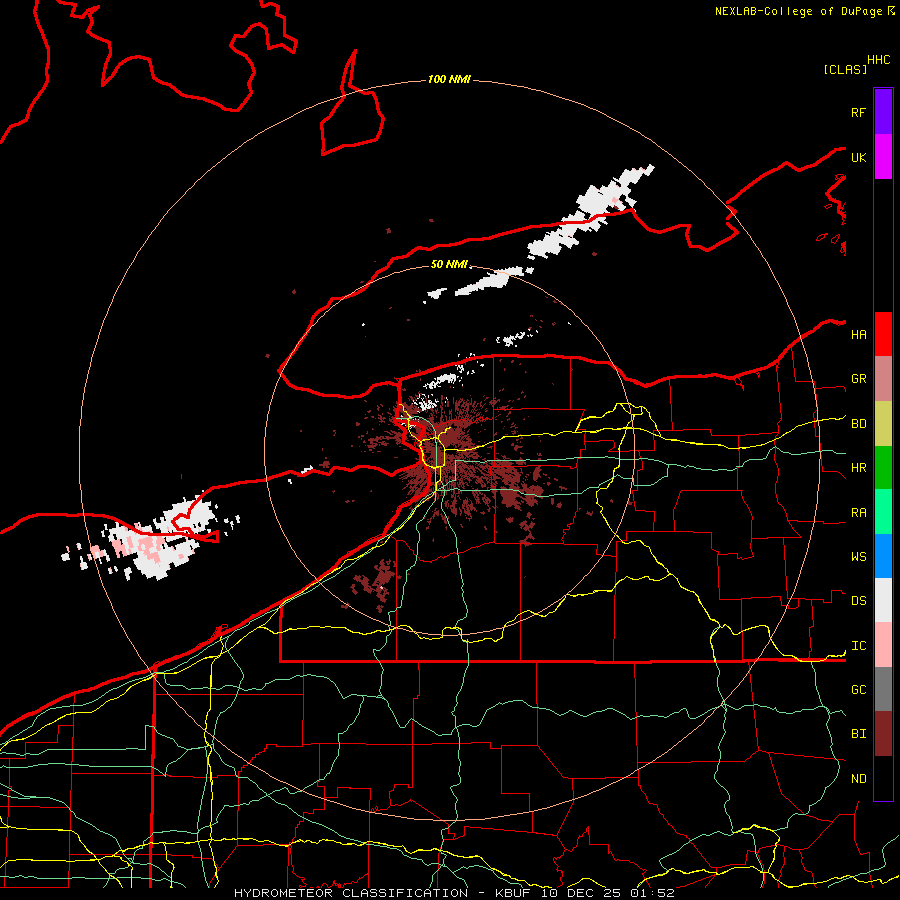This screenshot has height=900, width=900.
Task: Click the RF legend label
Action: coord(858,112)
